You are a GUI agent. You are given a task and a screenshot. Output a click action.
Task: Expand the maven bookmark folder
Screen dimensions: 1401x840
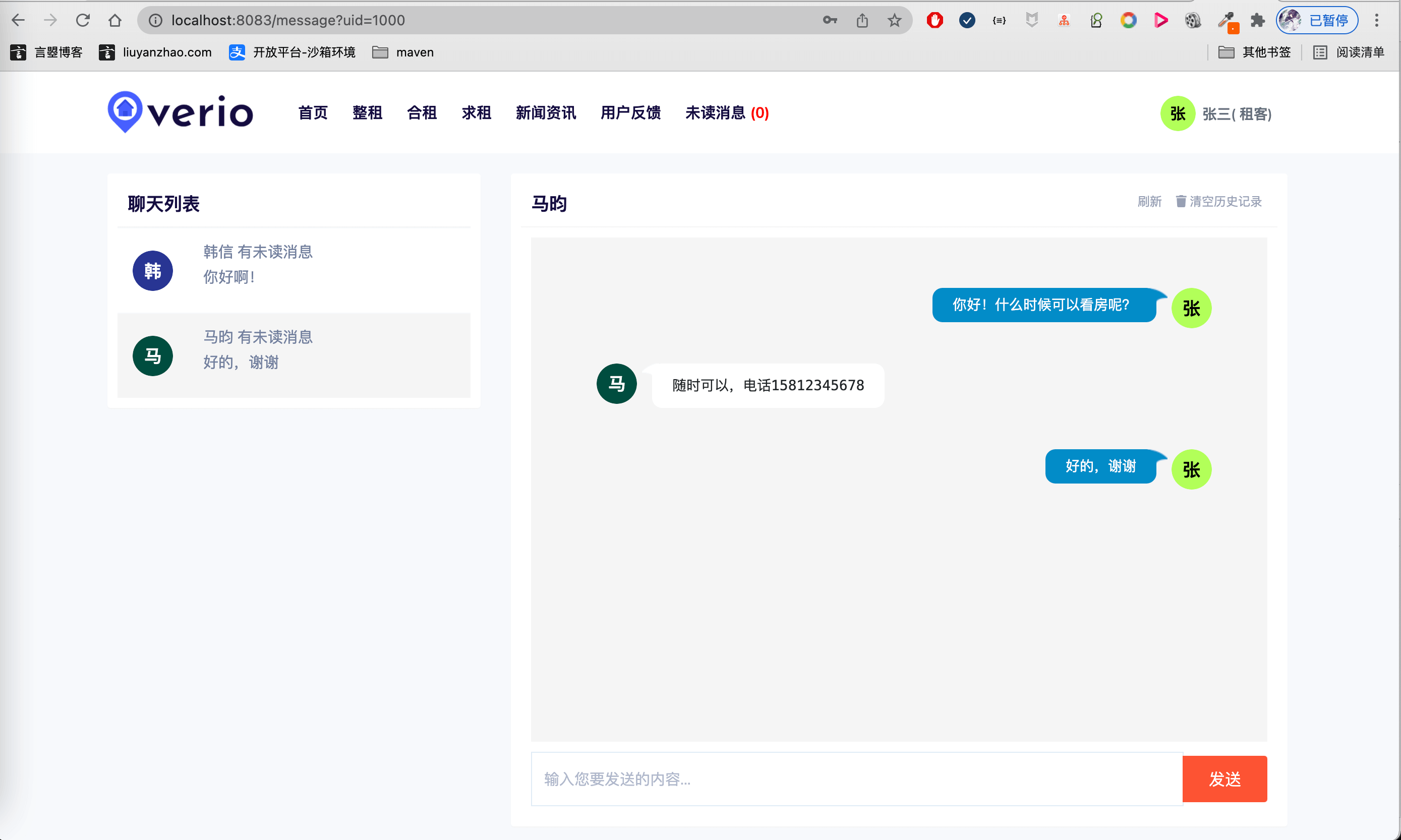403,52
